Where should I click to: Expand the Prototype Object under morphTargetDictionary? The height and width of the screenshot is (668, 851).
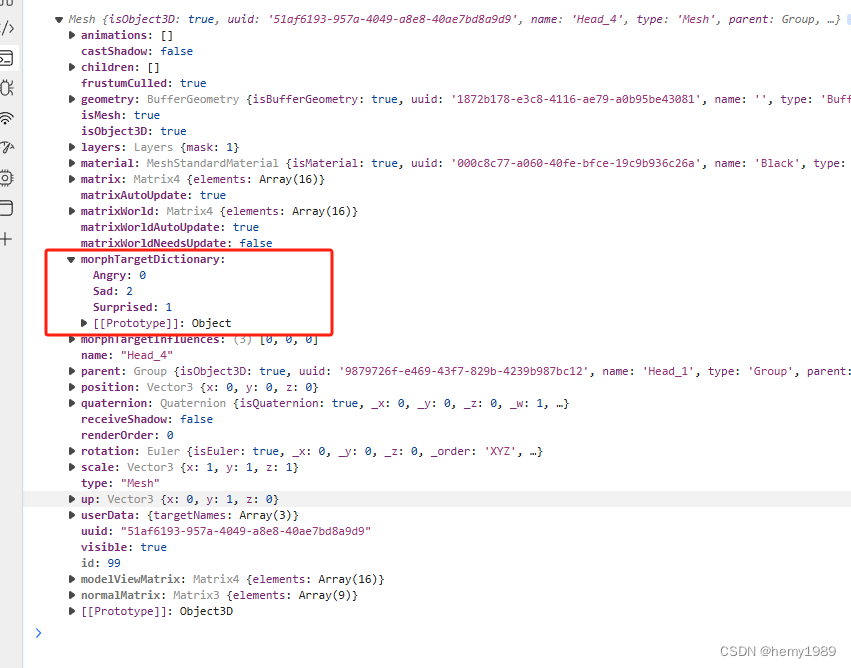pos(84,323)
